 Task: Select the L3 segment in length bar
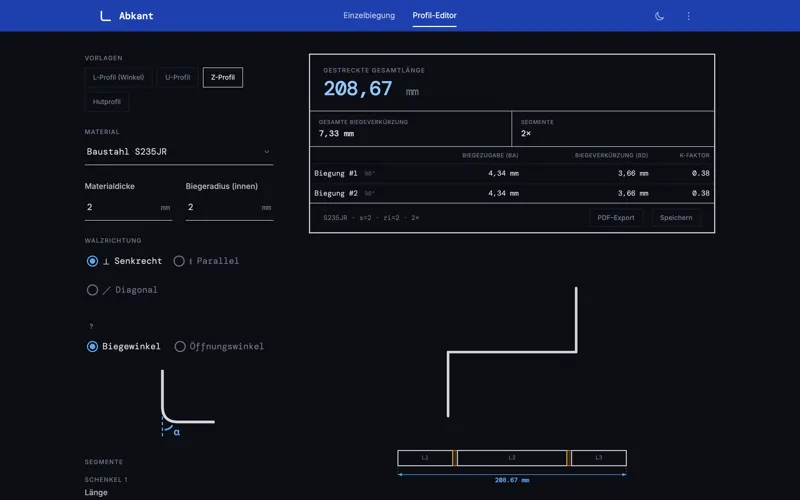[x=598, y=458]
